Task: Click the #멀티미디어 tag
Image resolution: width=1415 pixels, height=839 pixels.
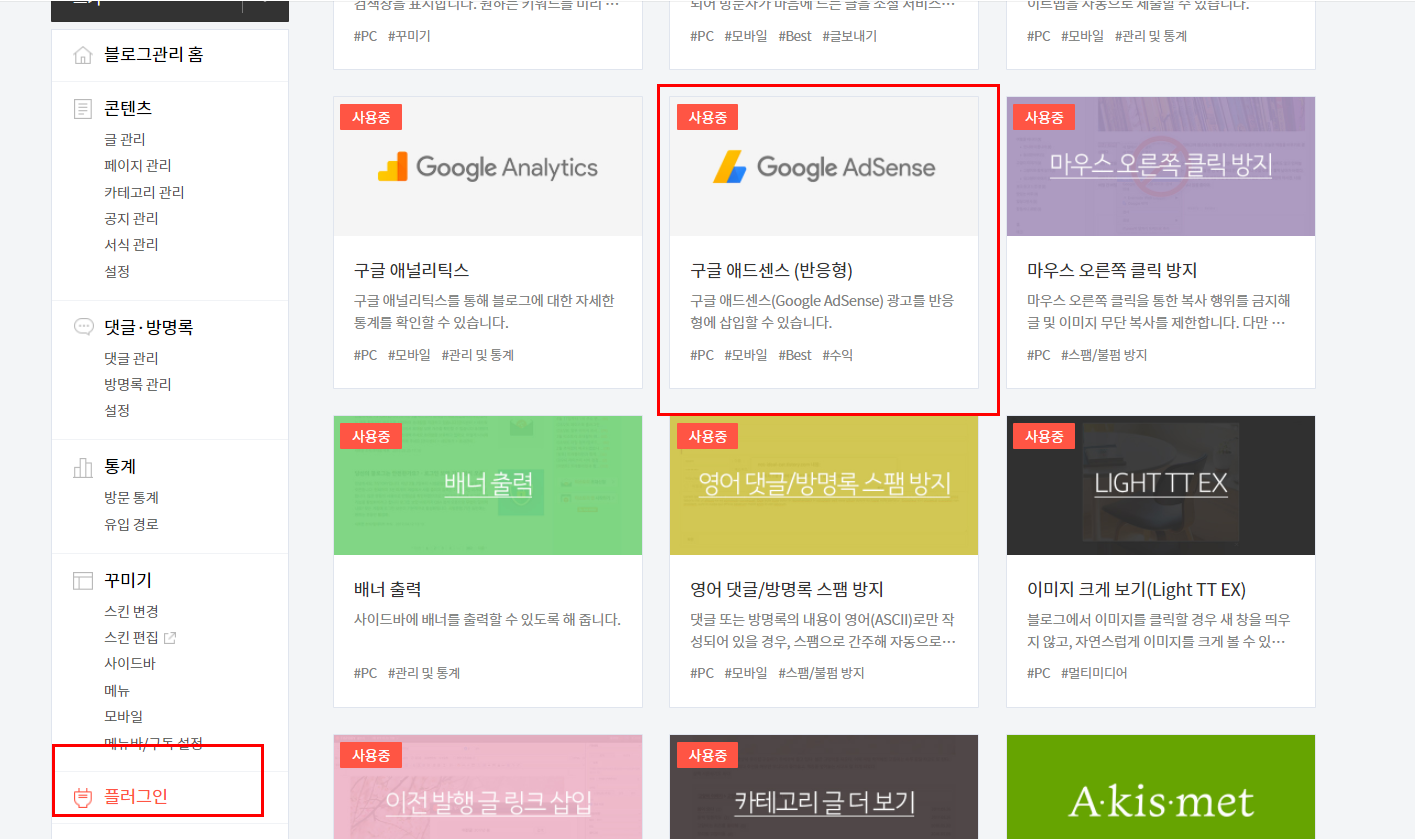Action: tap(1094, 673)
